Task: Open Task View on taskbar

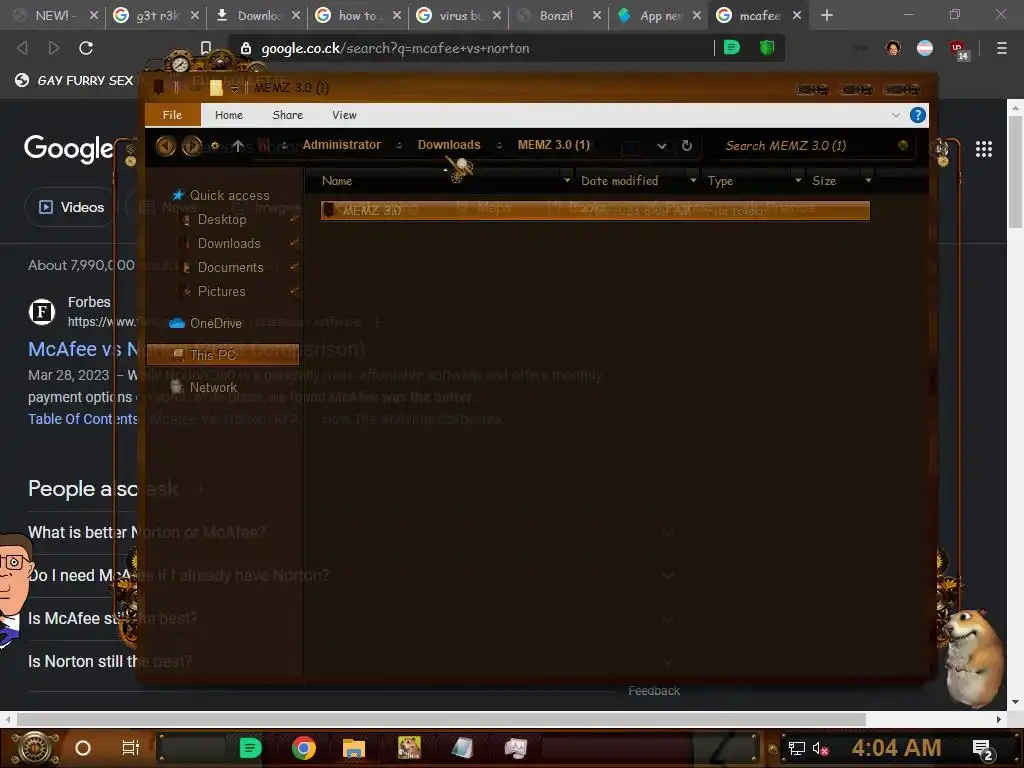Action: pyautogui.click(x=131, y=748)
